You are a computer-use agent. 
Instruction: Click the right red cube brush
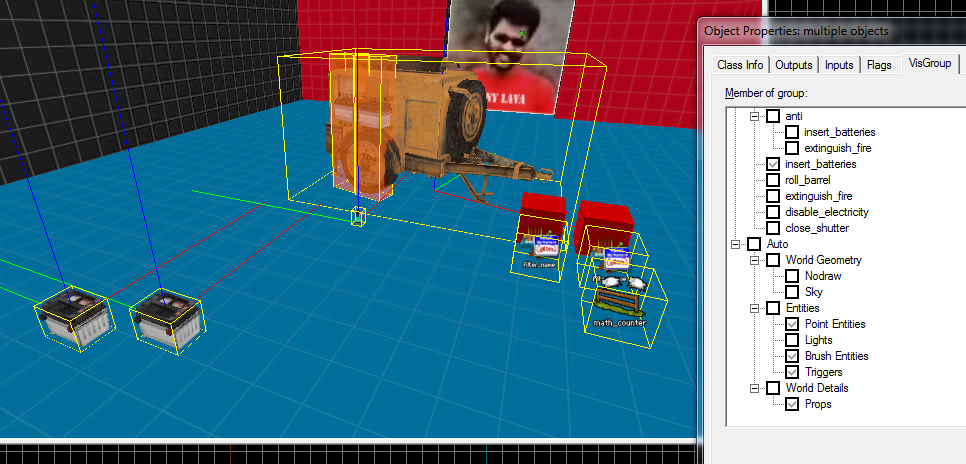pos(603,221)
